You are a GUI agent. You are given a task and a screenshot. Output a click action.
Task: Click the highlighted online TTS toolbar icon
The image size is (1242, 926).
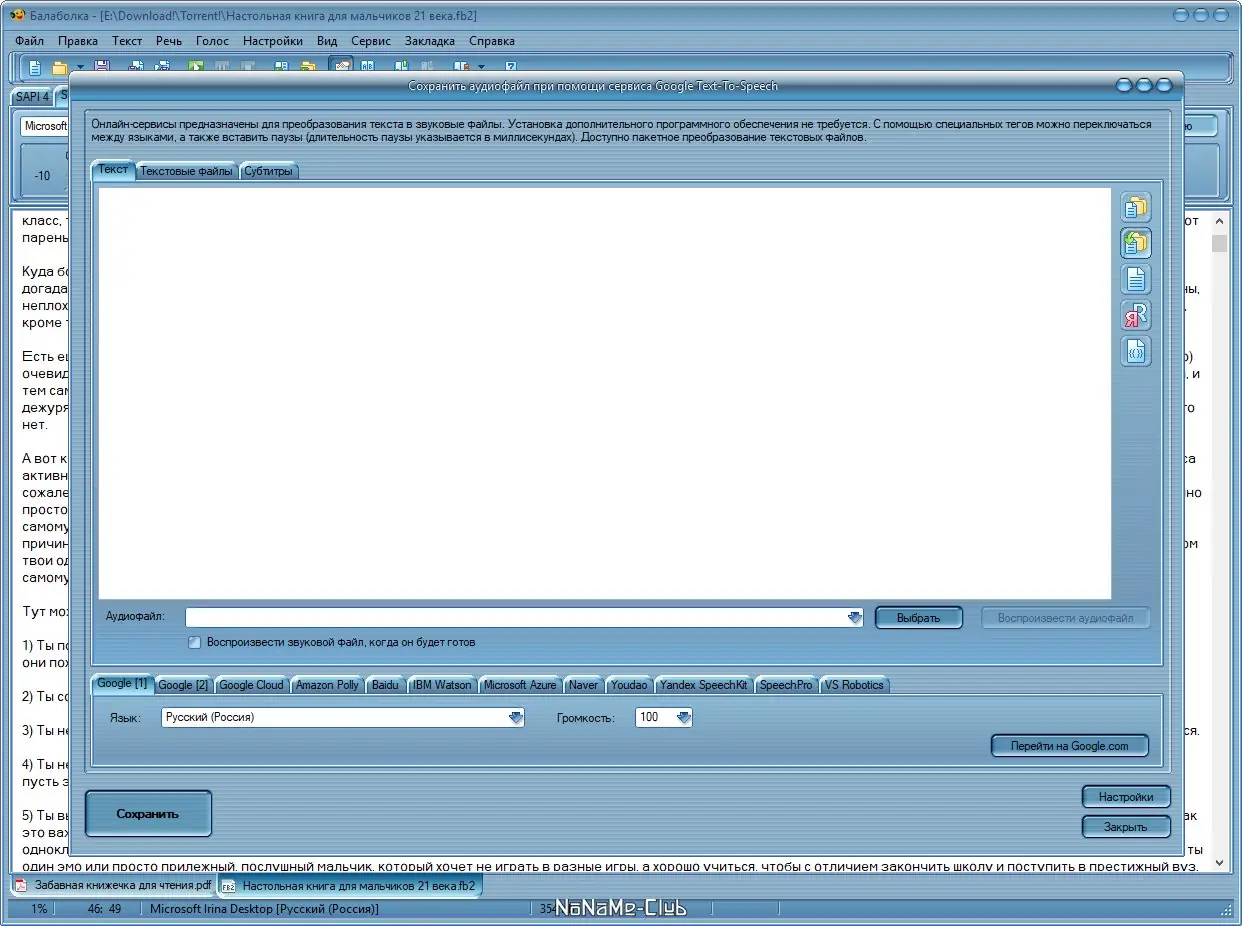[x=342, y=64]
